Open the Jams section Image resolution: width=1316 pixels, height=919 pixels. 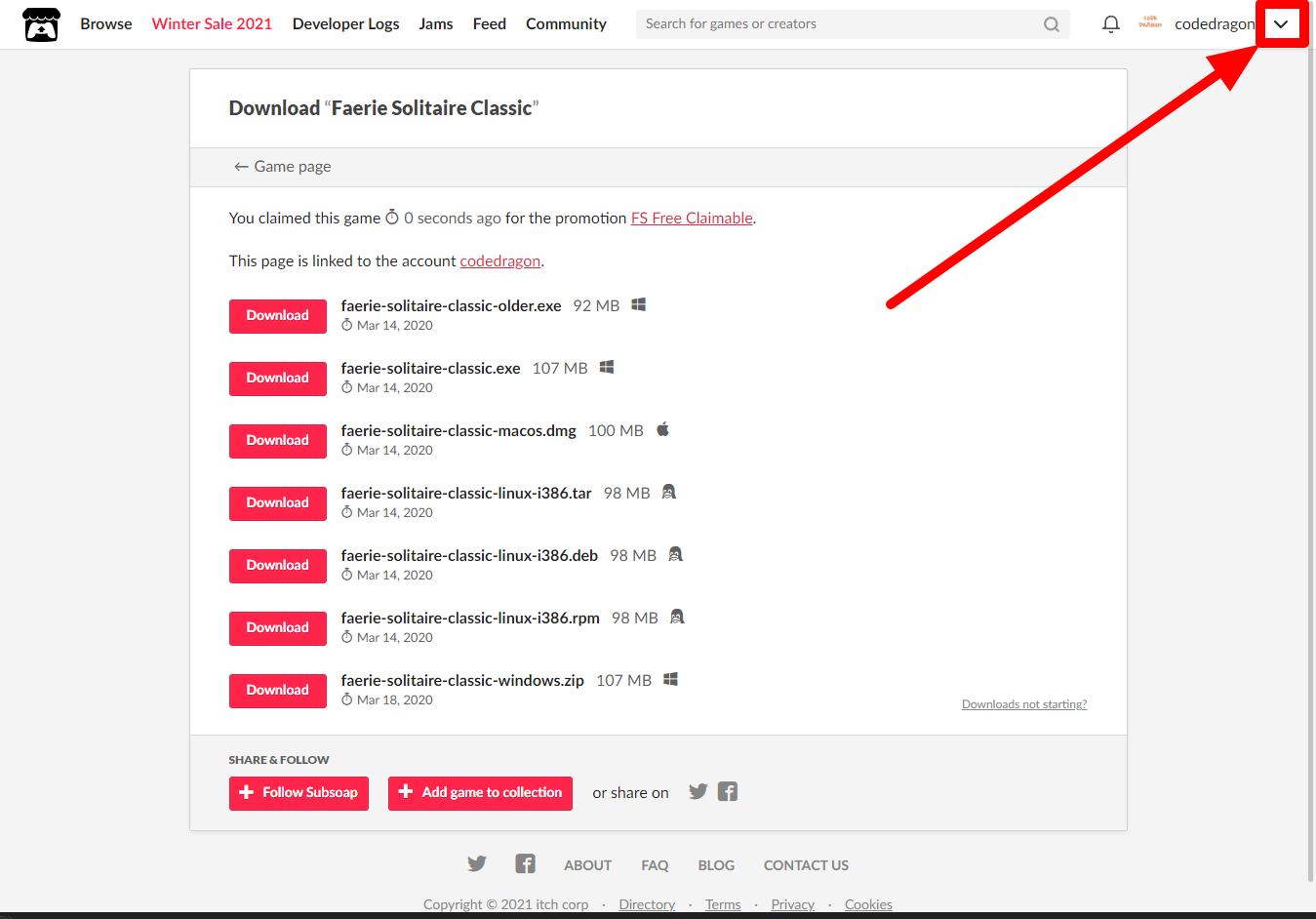pyautogui.click(x=436, y=24)
